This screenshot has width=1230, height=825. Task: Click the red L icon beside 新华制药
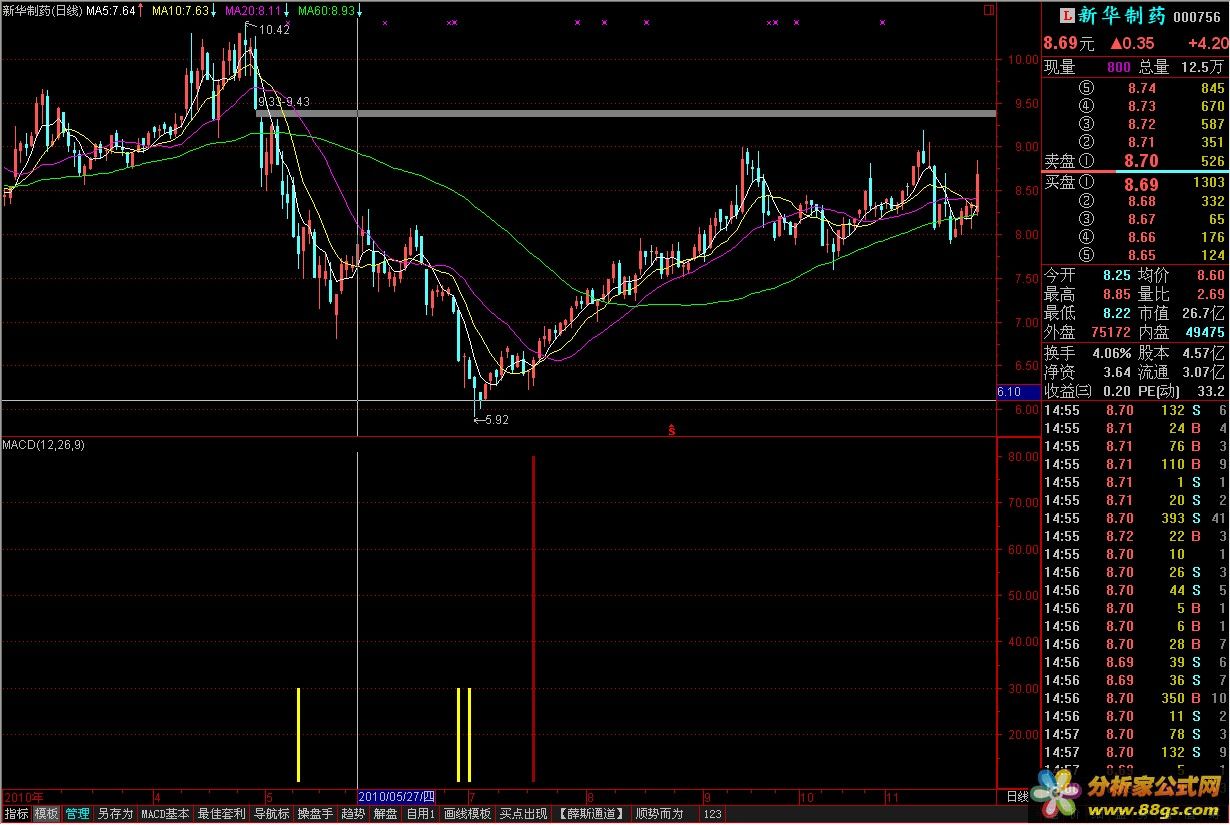click(x=1066, y=15)
